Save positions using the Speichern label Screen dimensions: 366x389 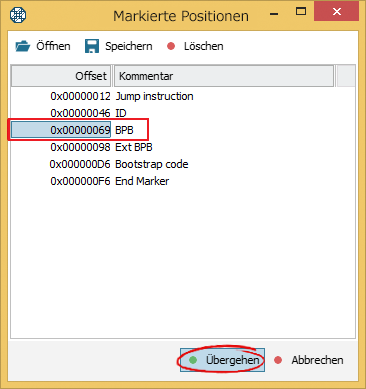click(x=129, y=46)
